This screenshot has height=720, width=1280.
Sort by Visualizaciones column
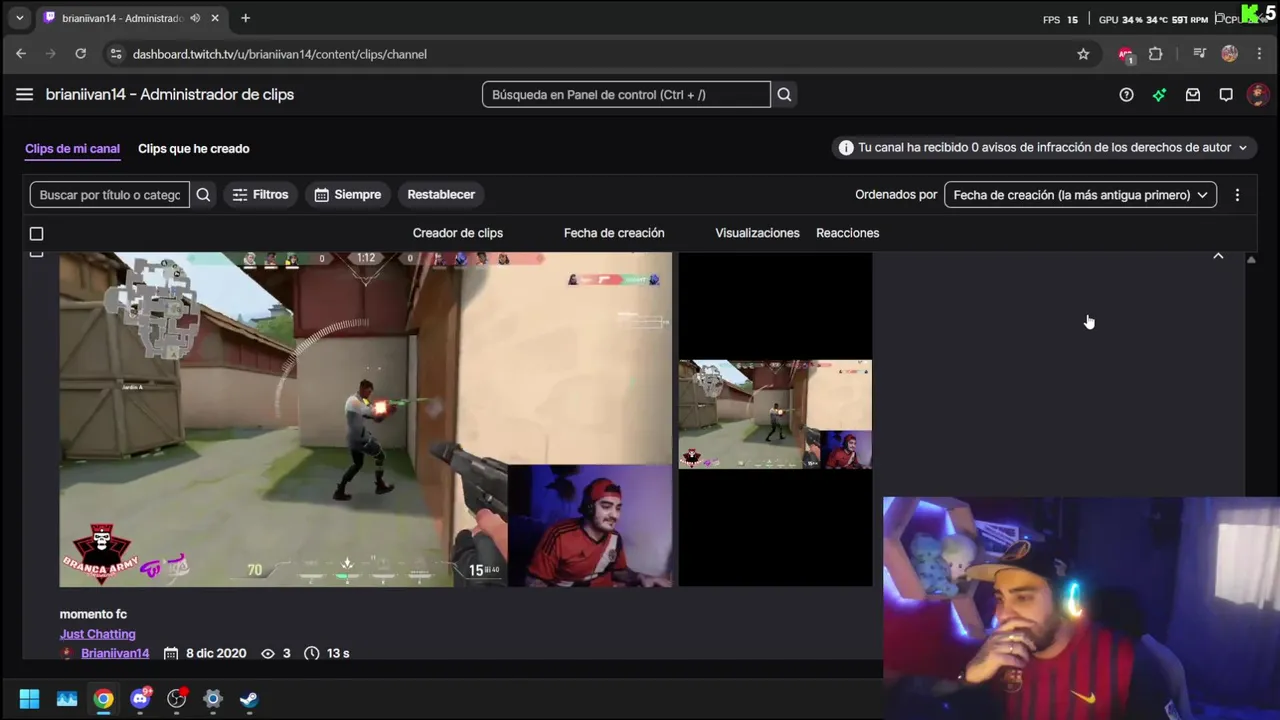tap(757, 233)
